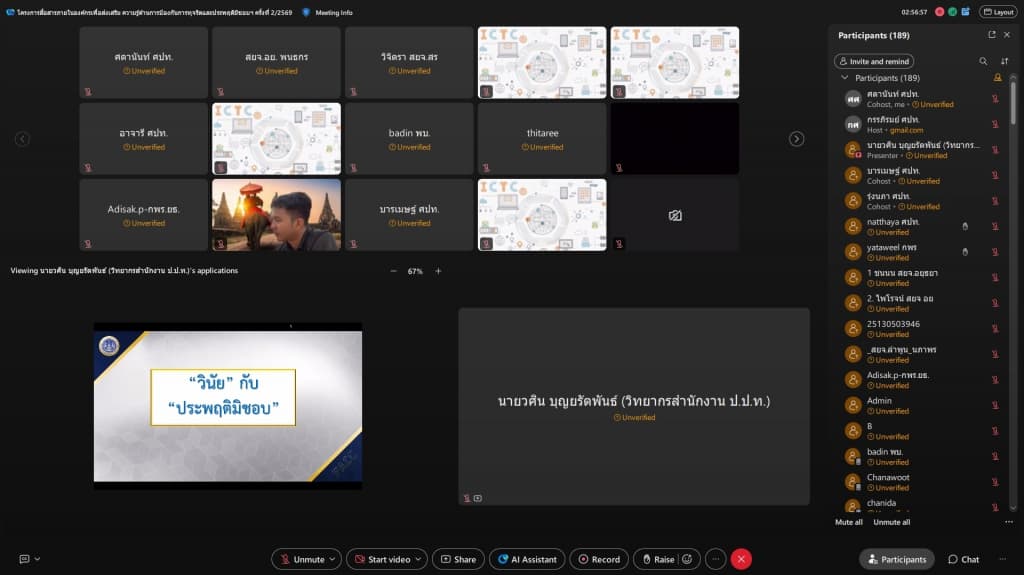1024x575 pixels.
Task: Open more options beside Unmute all
Action: [x=1009, y=522]
